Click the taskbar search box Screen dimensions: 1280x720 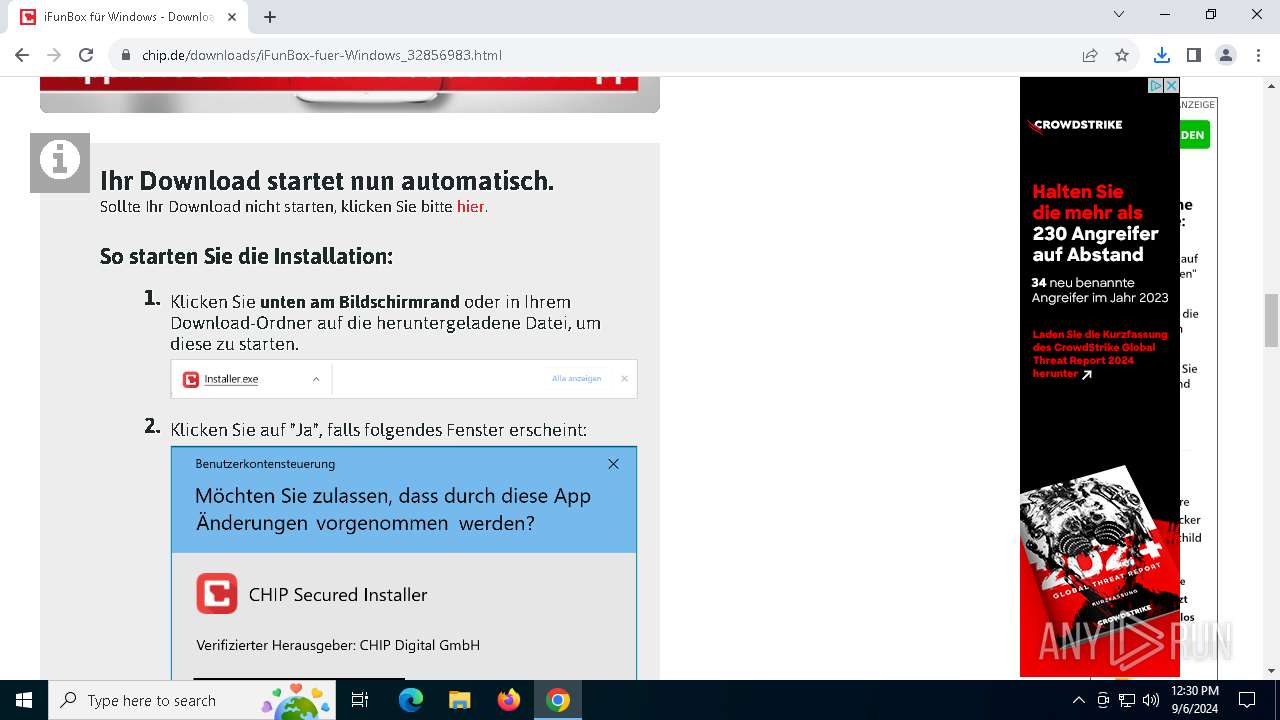coord(192,700)
